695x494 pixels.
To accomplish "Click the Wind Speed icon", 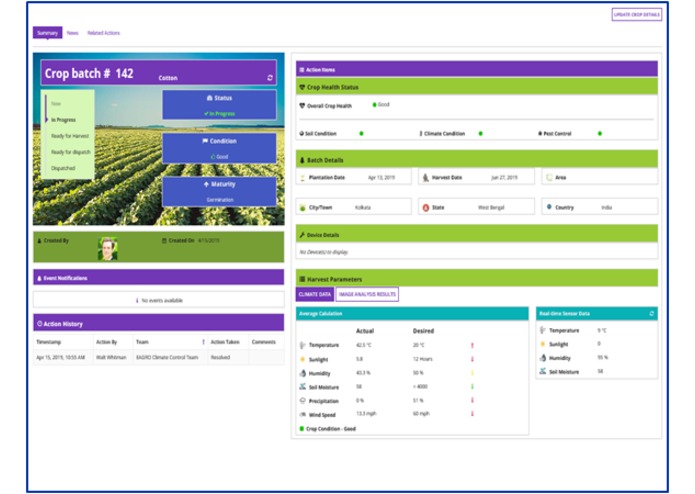I will [302, 415].
